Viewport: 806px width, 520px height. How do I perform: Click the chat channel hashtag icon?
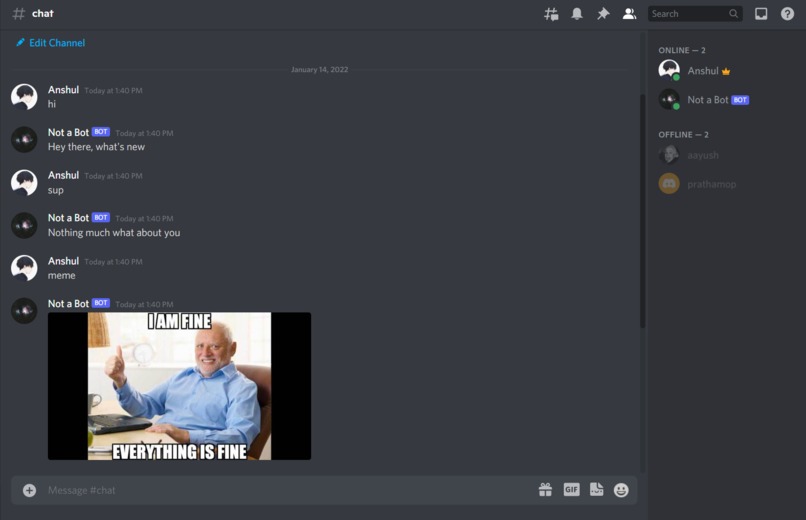[19, 13]
